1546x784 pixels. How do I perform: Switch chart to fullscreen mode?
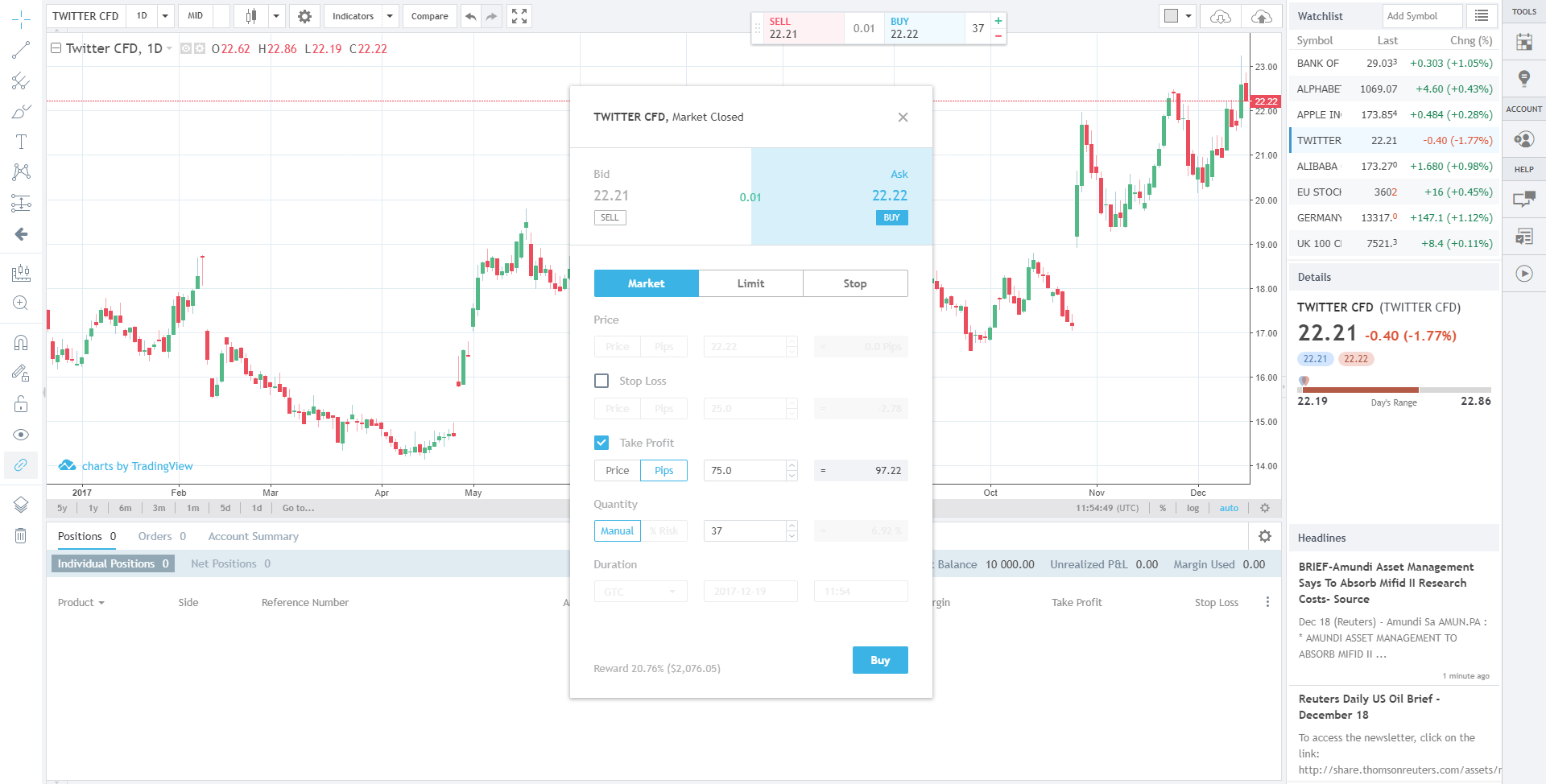pos(519,16)
